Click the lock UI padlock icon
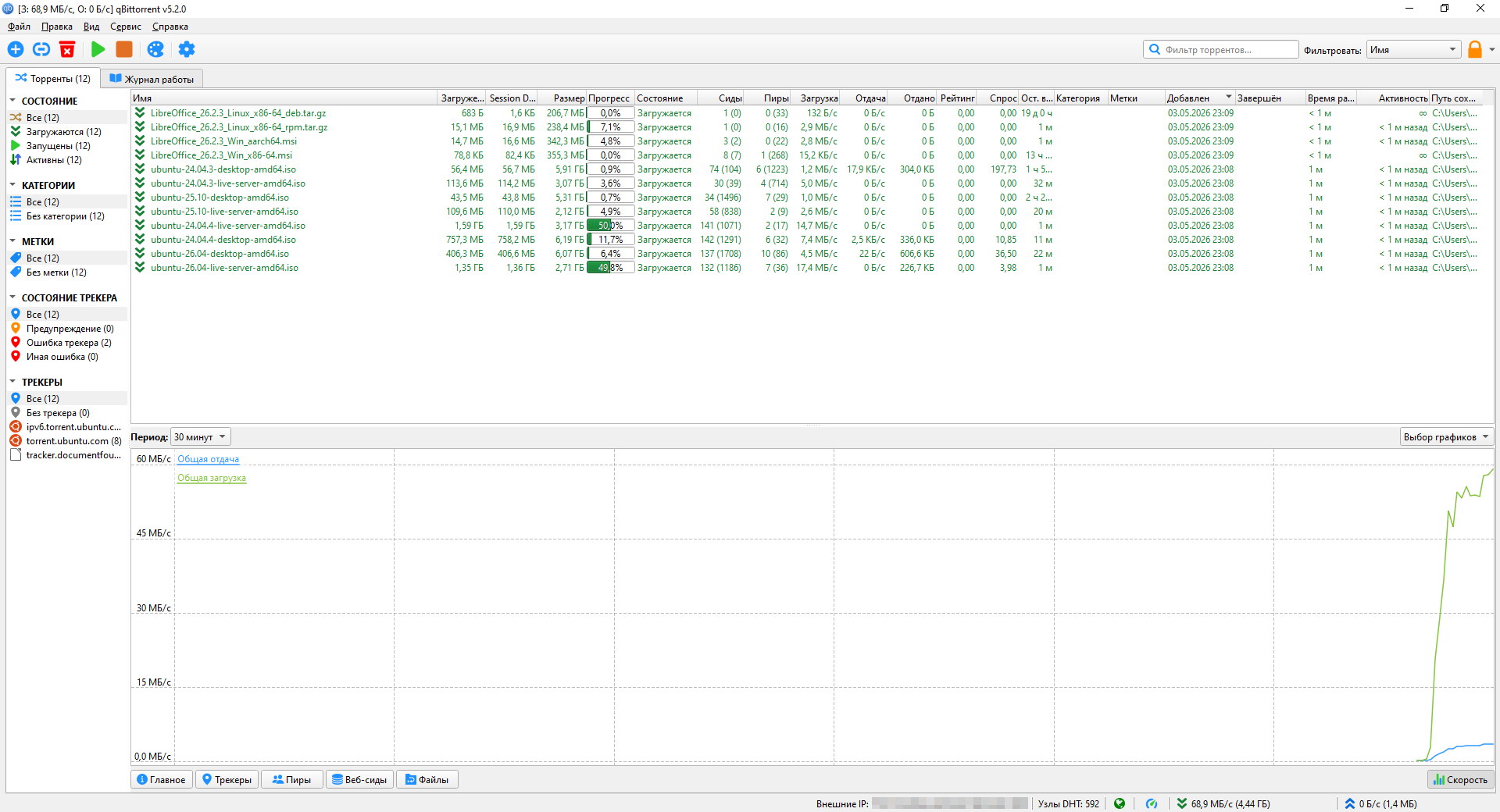The width and height of the screenshot is (1500, 812). [1475, 49]
